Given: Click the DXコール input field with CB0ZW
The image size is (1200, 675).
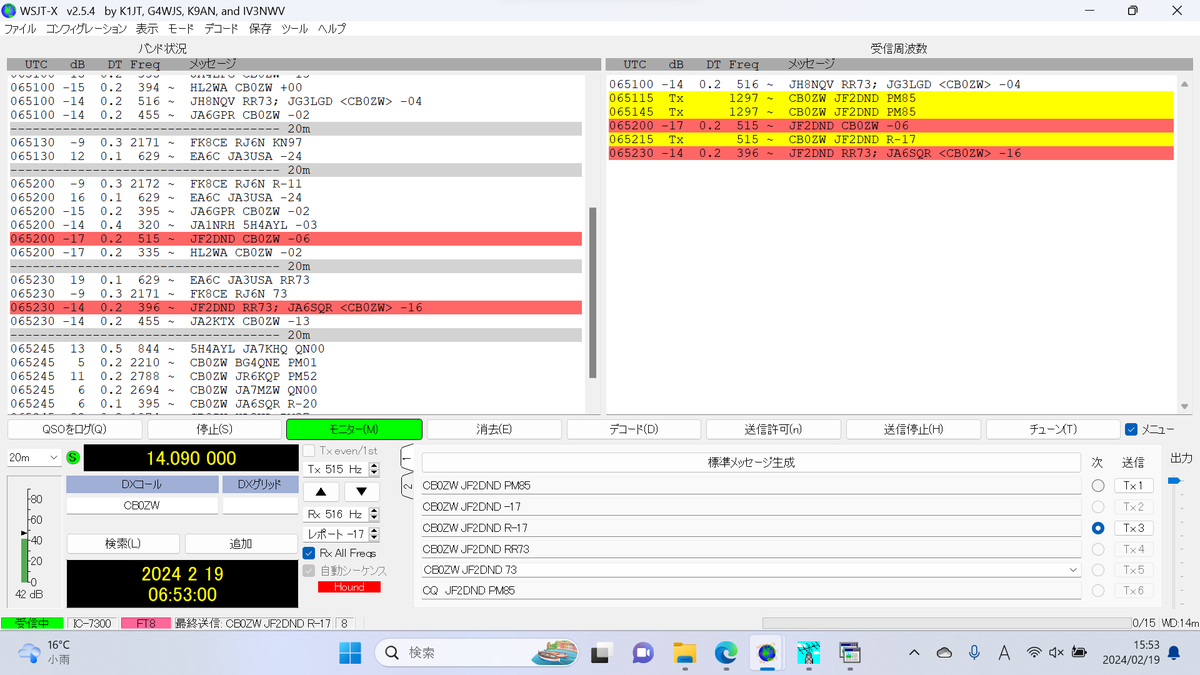Looking at the screenshot, I should point(142,505).
